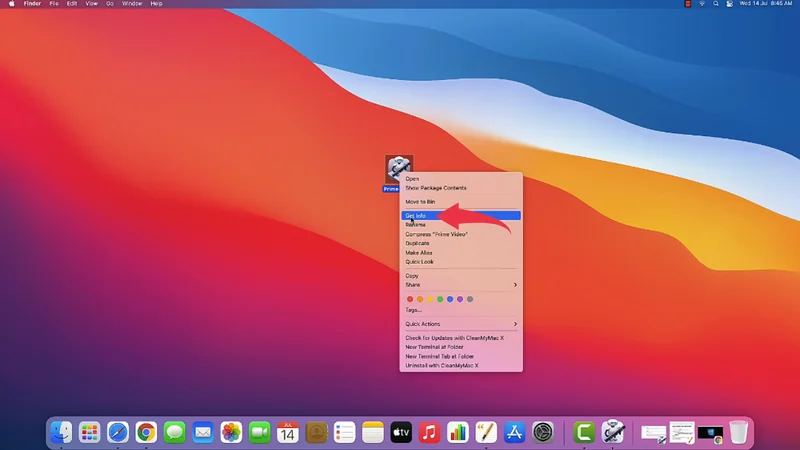Choose Get Info in context menu
The width and height of the screenshot is (800, 450).
coord(416,215)
